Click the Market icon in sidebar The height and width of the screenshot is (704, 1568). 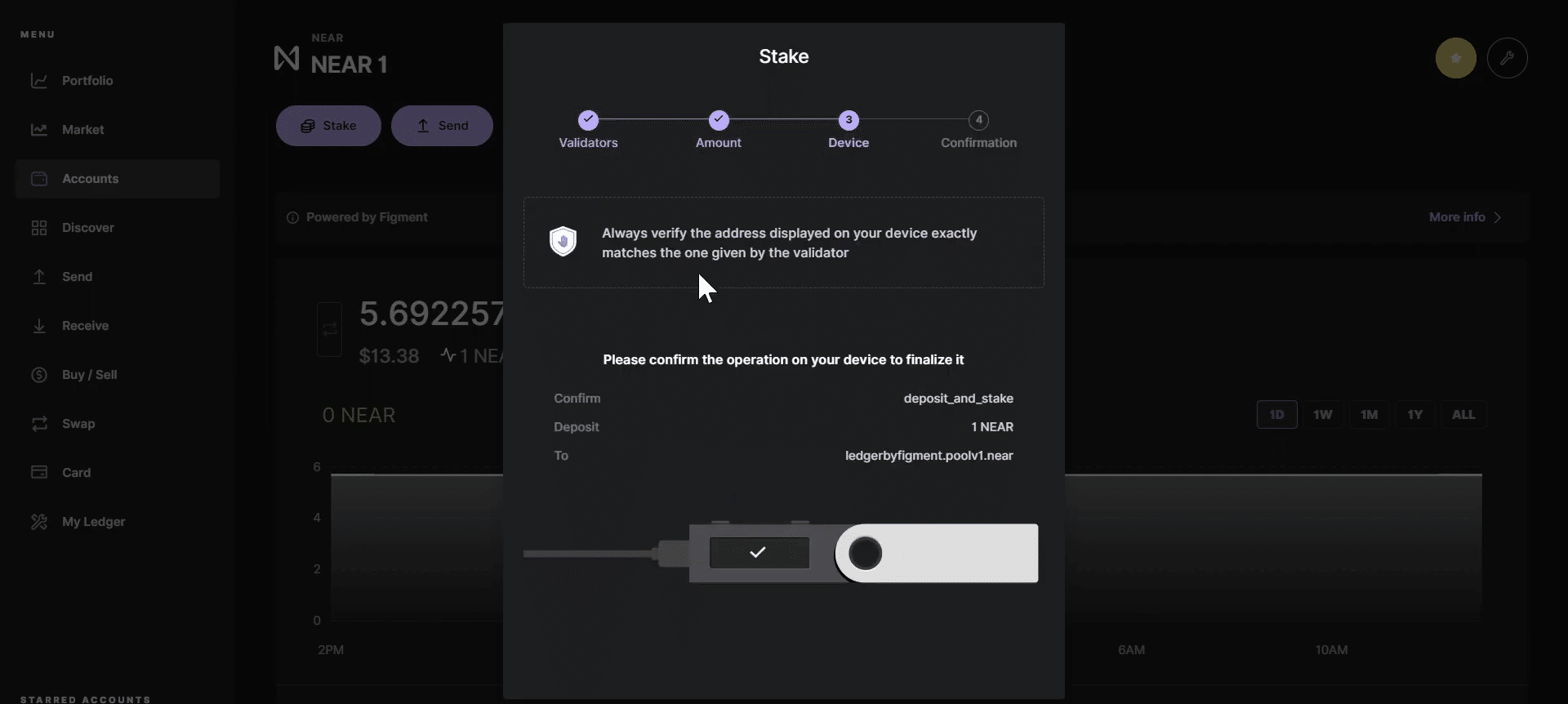(x=38, y=130)
